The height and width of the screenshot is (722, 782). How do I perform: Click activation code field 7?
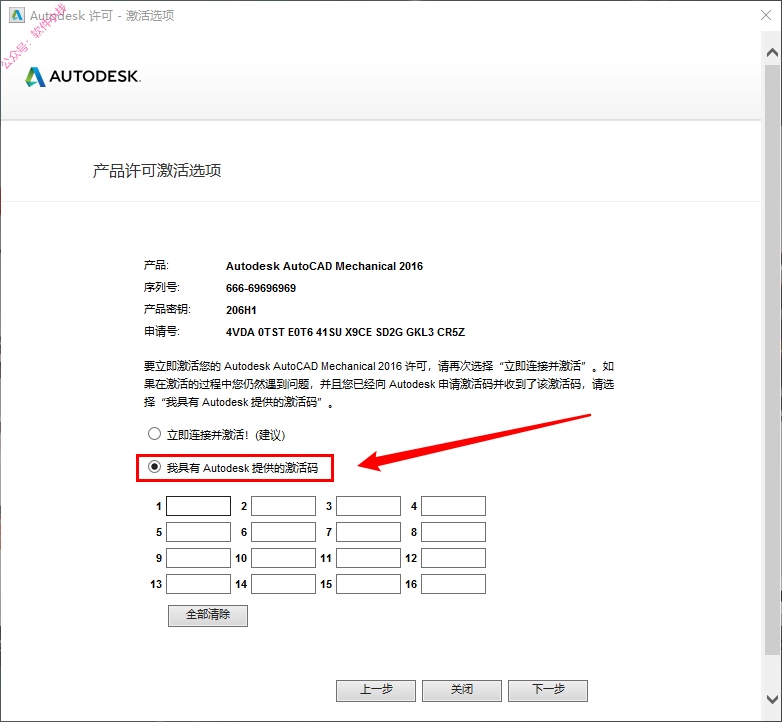pos(369,532)
